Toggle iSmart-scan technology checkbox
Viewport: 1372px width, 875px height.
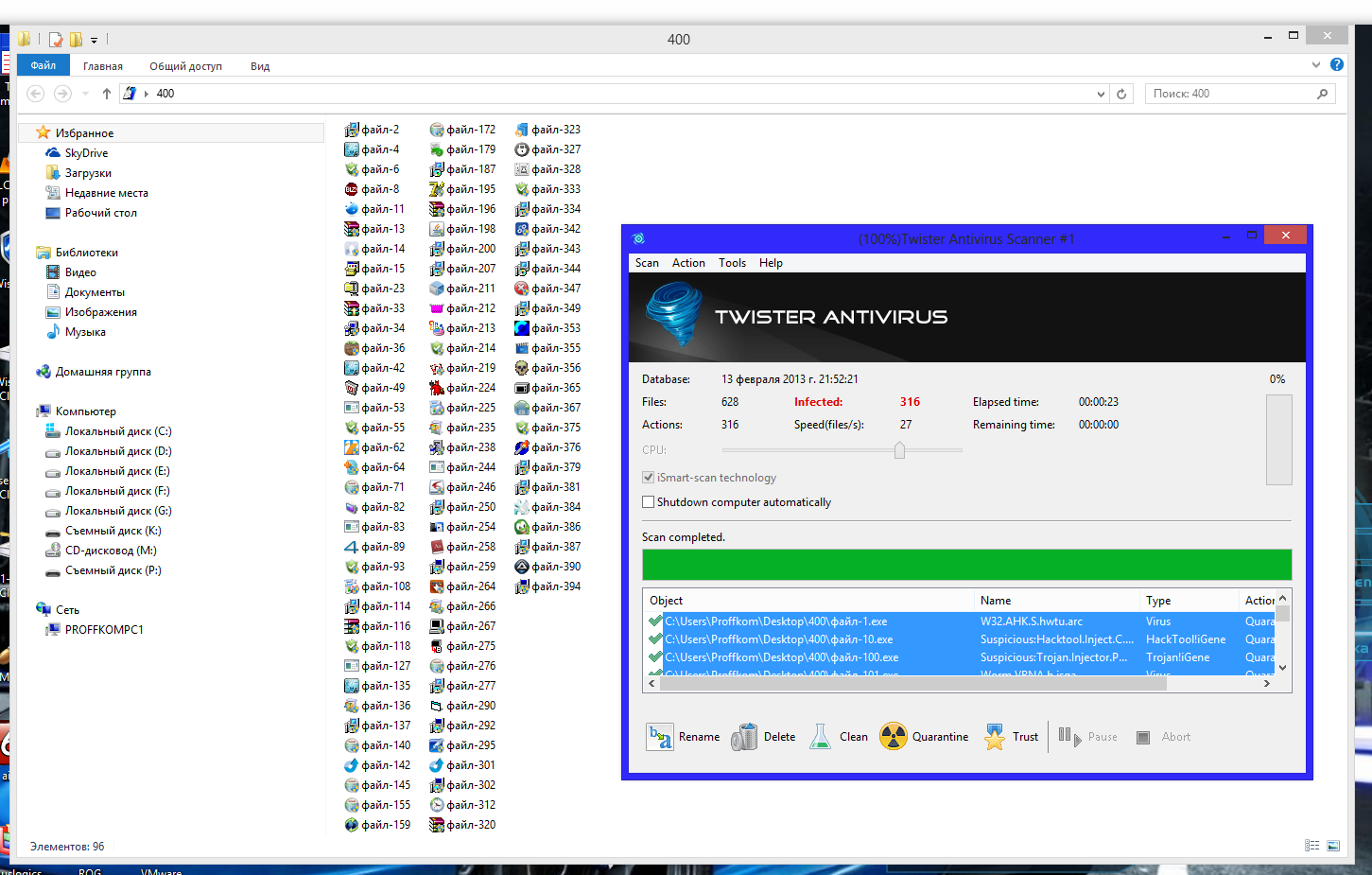point(648,478)
